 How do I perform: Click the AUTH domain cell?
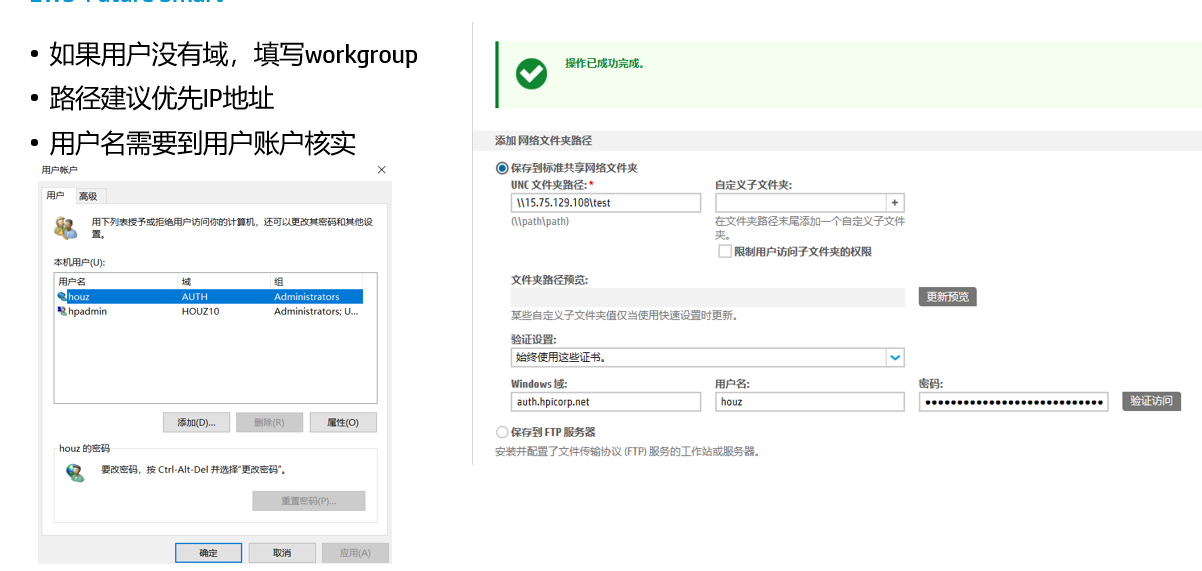pyautogui.click(x=195, y=297)
